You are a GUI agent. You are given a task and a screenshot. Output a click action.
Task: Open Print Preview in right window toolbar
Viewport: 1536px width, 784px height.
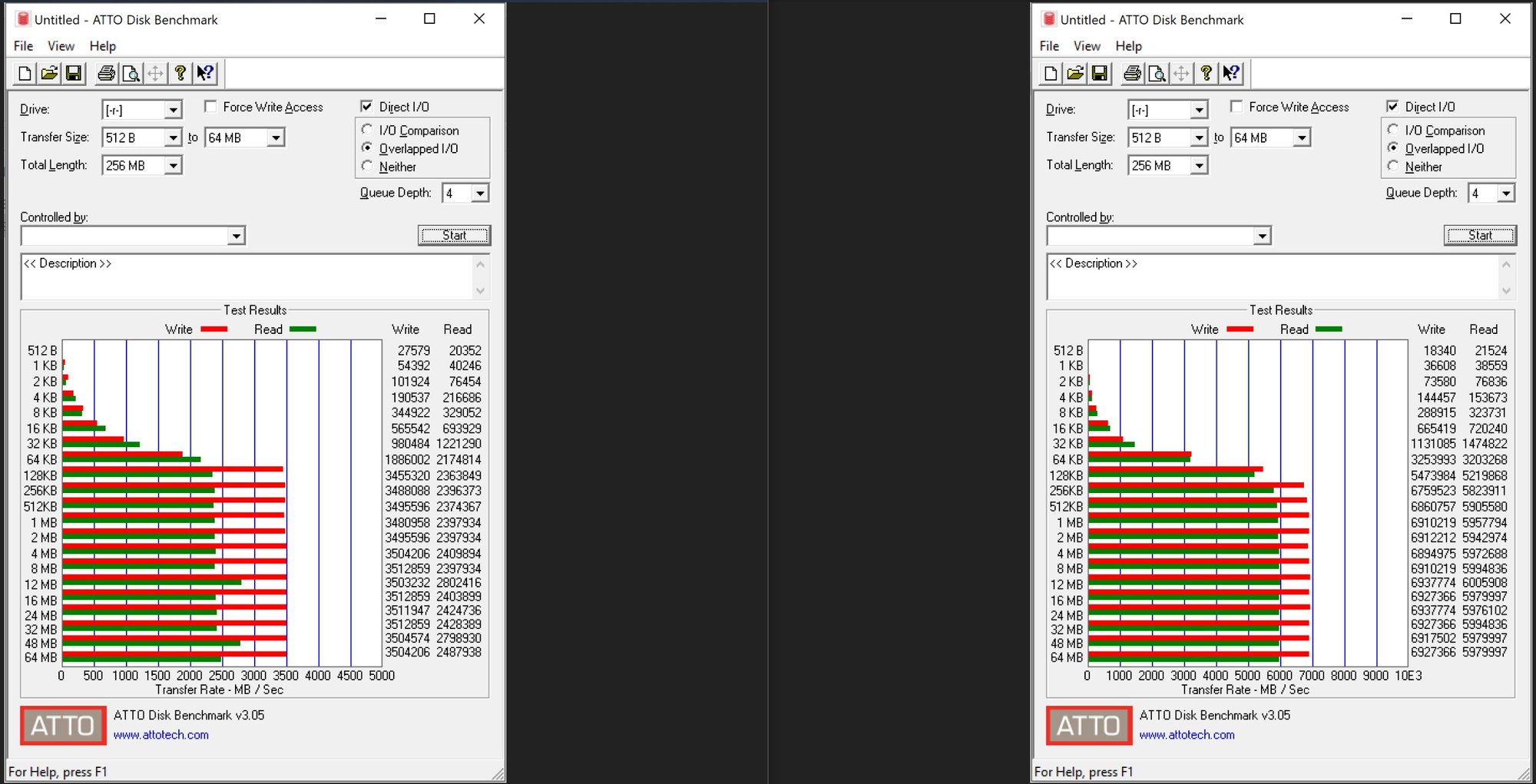(x=1157, y=73)
